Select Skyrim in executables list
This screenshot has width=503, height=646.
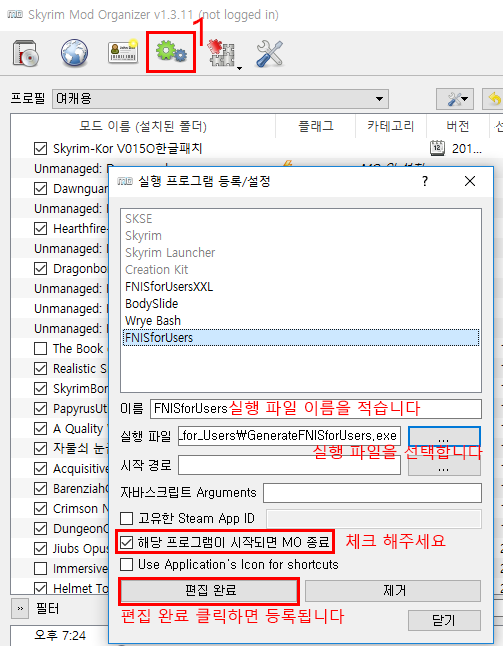(301, 236)
